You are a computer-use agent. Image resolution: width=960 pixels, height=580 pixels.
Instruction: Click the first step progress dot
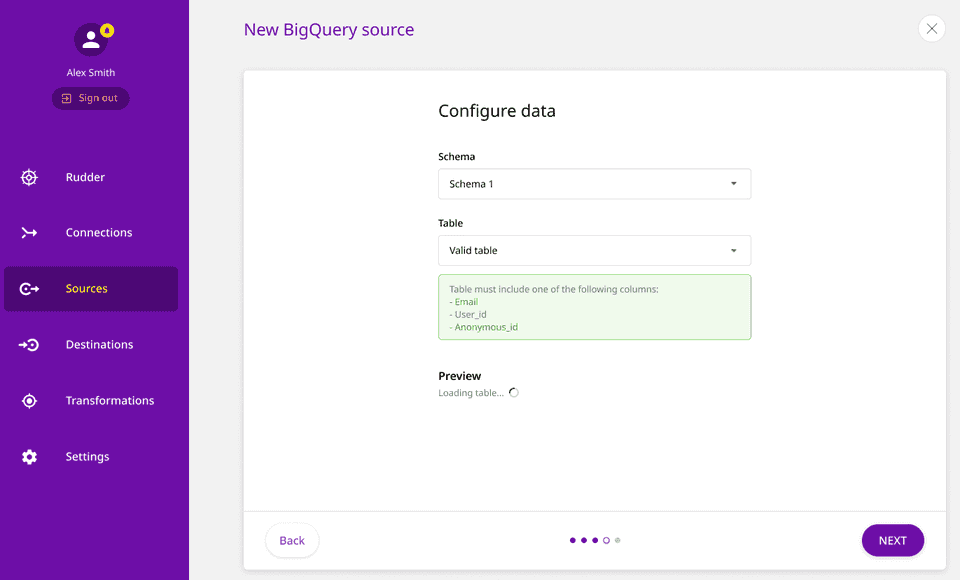click(572, 540)
